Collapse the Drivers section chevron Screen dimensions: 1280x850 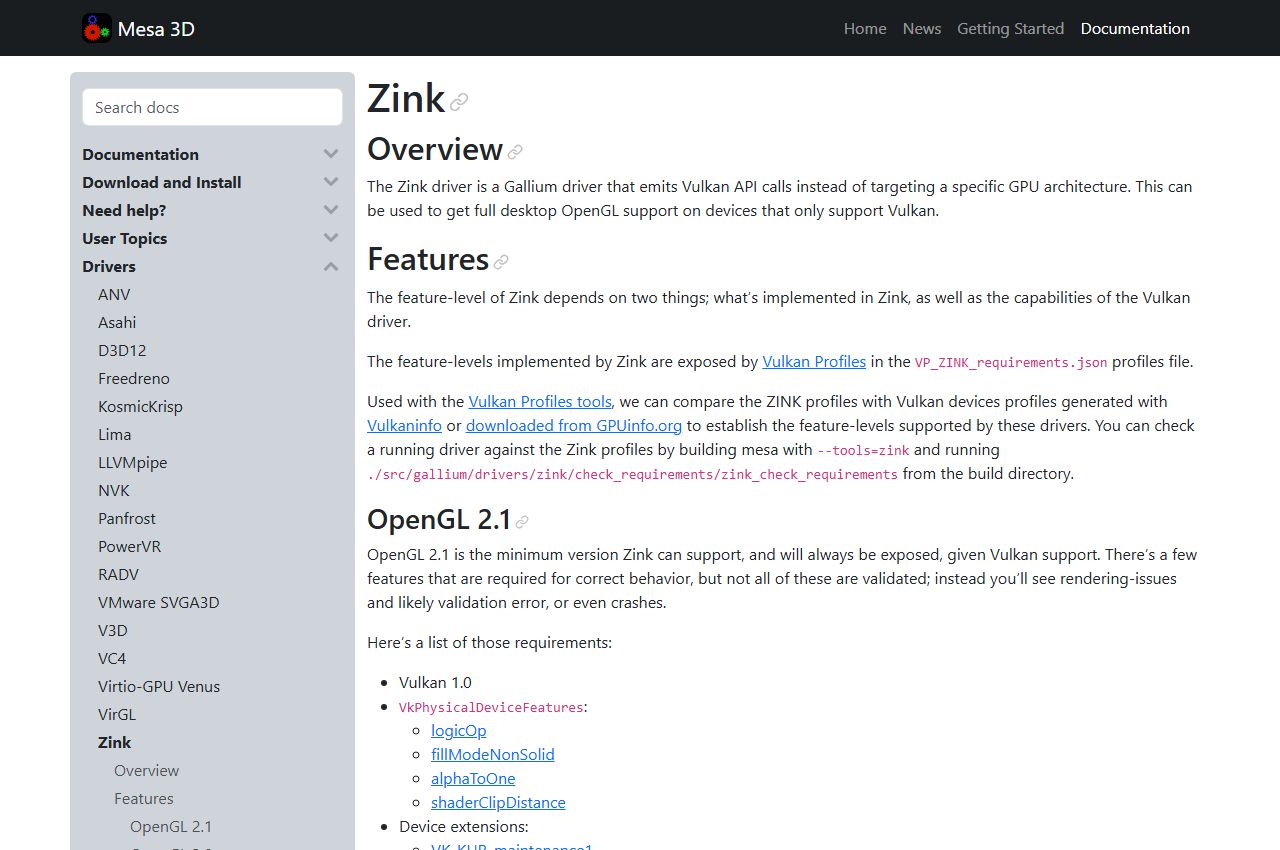coord(331,266)
